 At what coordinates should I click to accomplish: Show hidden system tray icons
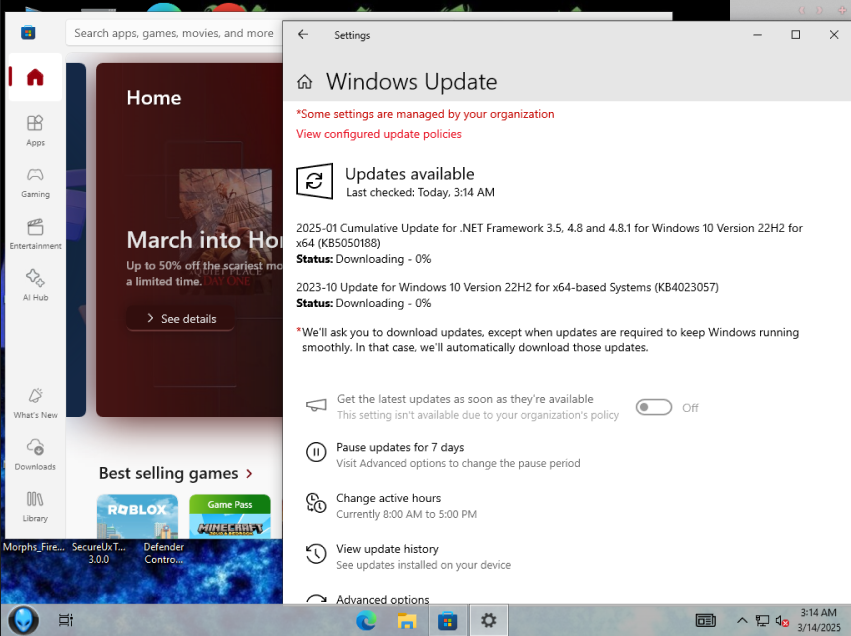[x=742, y=621]
